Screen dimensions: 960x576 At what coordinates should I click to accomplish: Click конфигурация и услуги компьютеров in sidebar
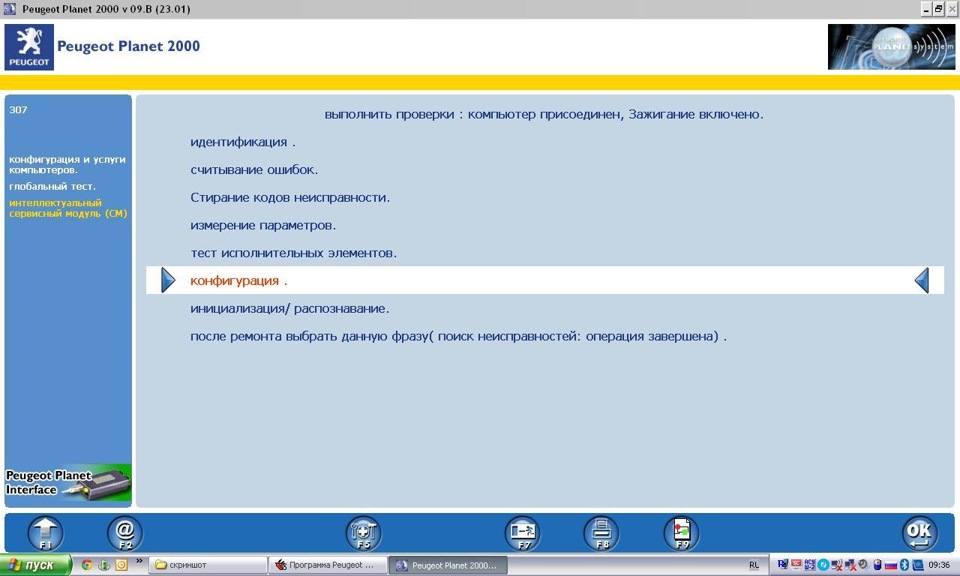click(67, 164)
